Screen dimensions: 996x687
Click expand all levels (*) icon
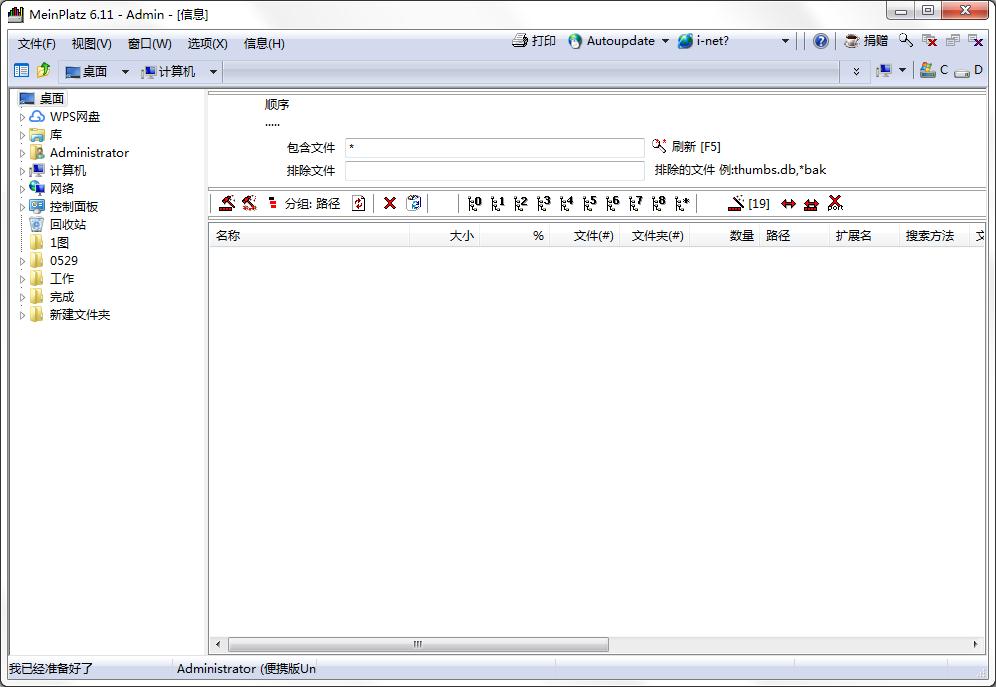(682, 203)
